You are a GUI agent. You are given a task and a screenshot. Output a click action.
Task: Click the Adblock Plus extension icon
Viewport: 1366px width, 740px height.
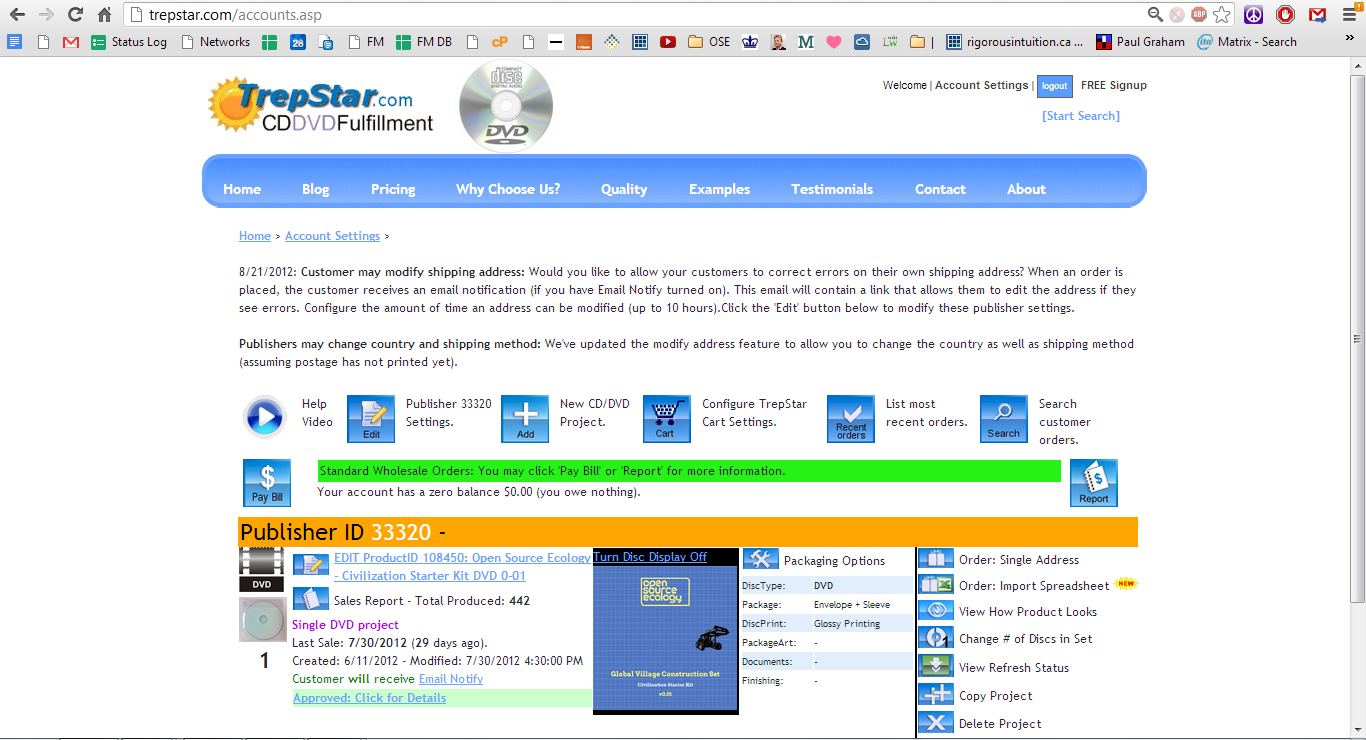click(x=1199, y=15)
